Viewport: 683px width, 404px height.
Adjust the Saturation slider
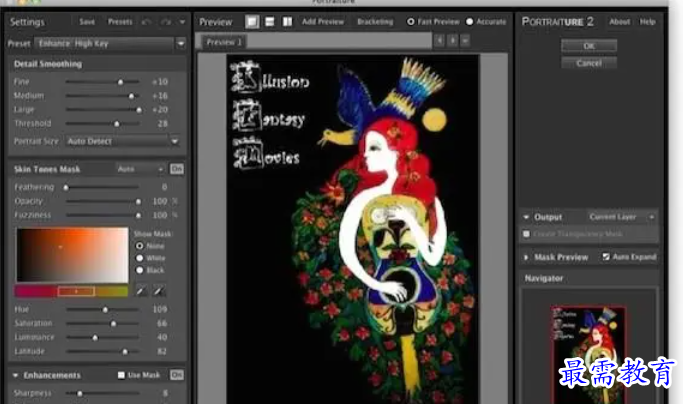tap(113, 323)
